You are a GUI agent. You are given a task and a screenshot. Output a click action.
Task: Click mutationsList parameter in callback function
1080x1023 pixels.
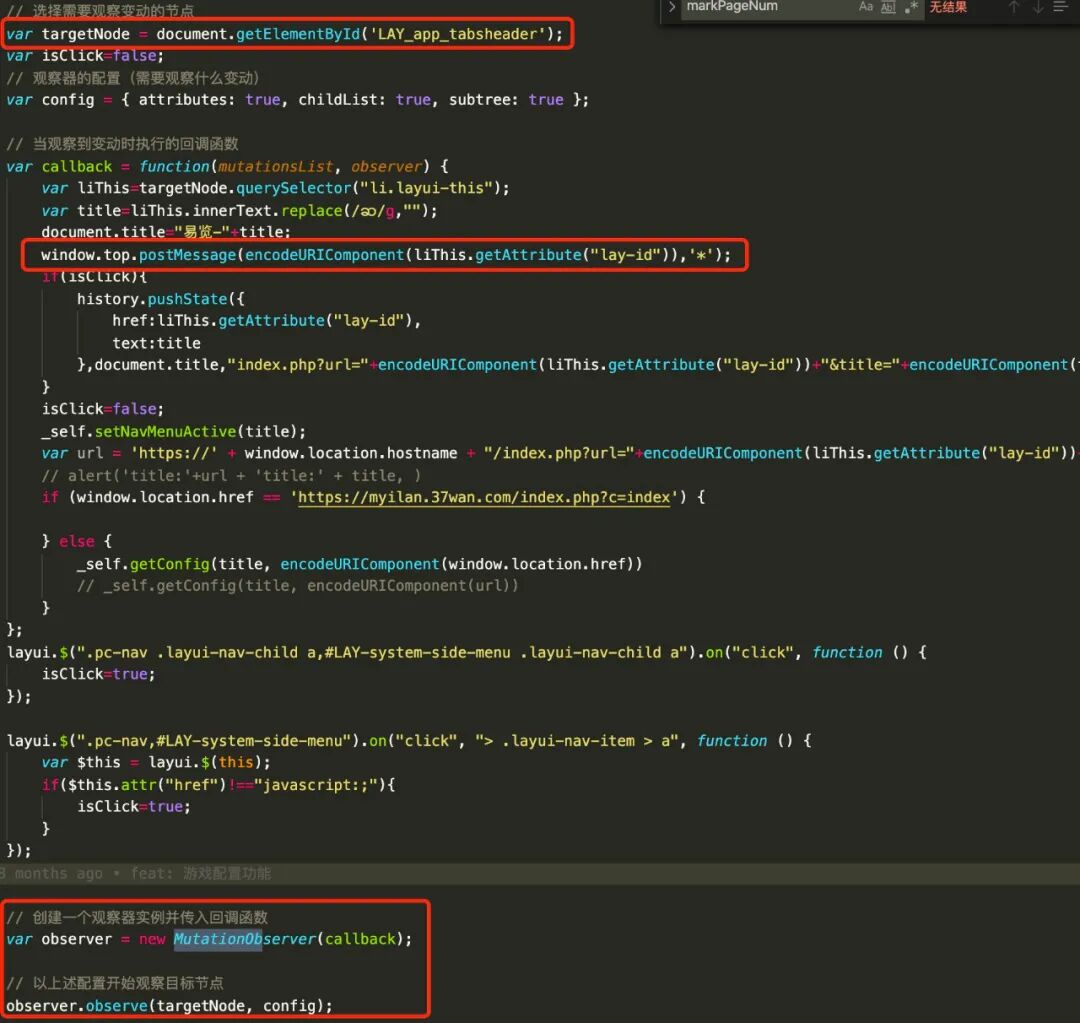276,167
